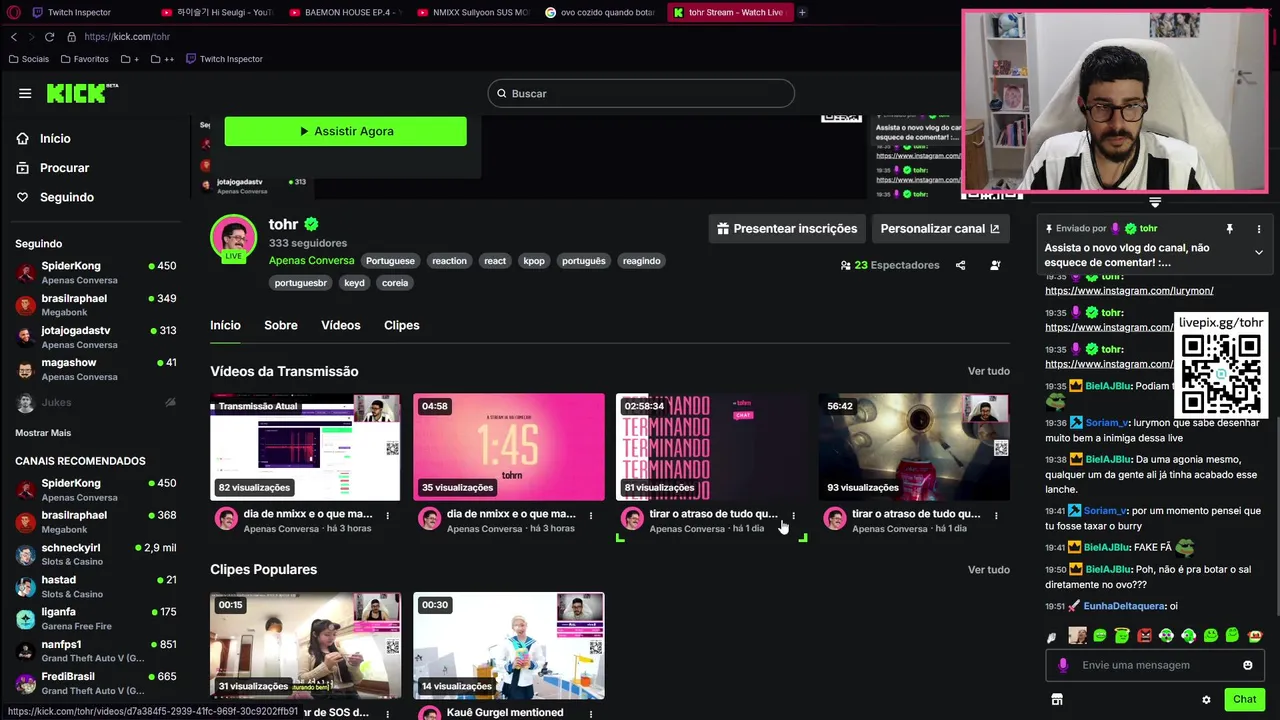Pick the angry red emote
The image size is (1280, 720).
(1144, 636)
